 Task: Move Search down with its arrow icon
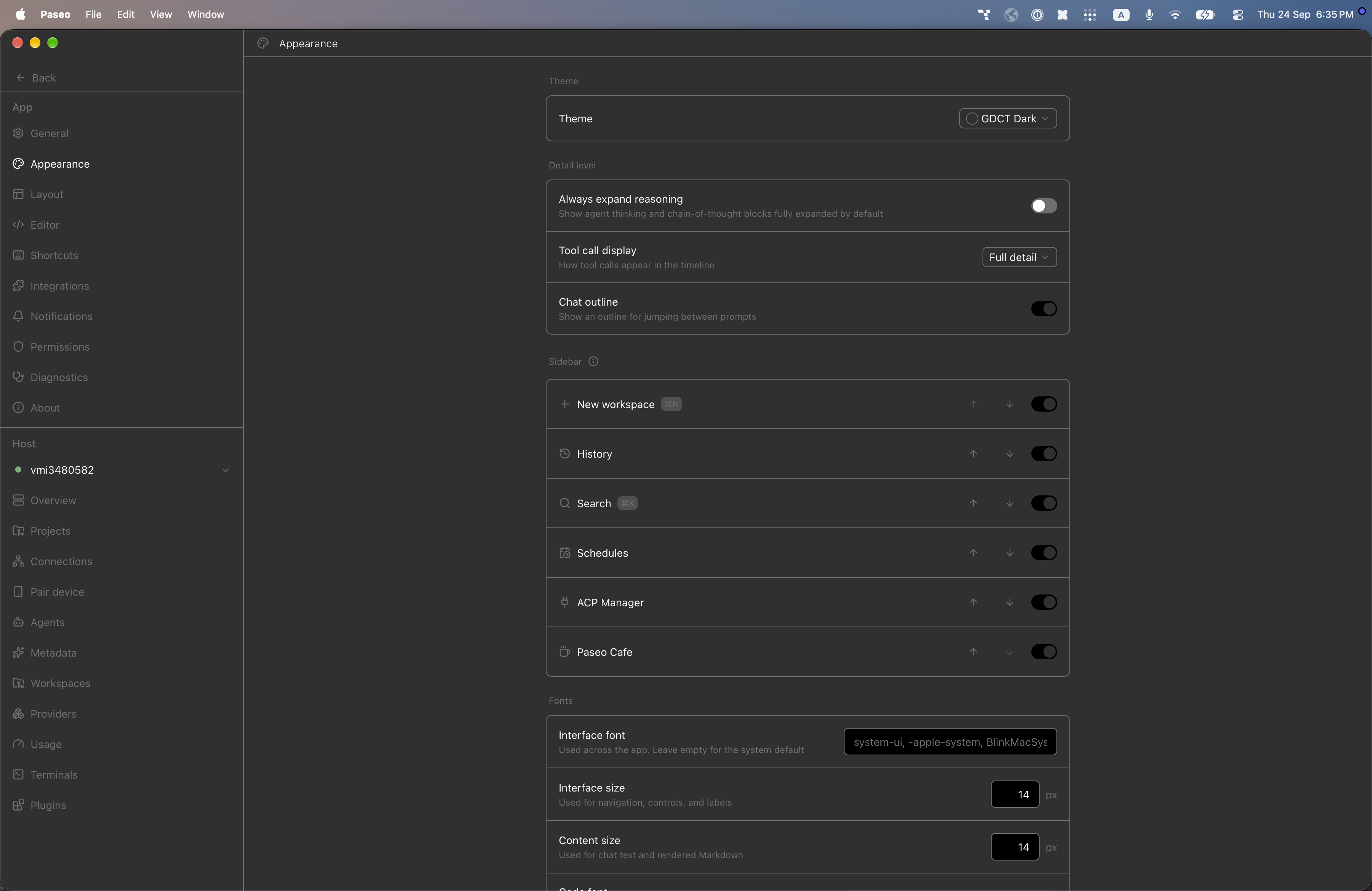1010,503
